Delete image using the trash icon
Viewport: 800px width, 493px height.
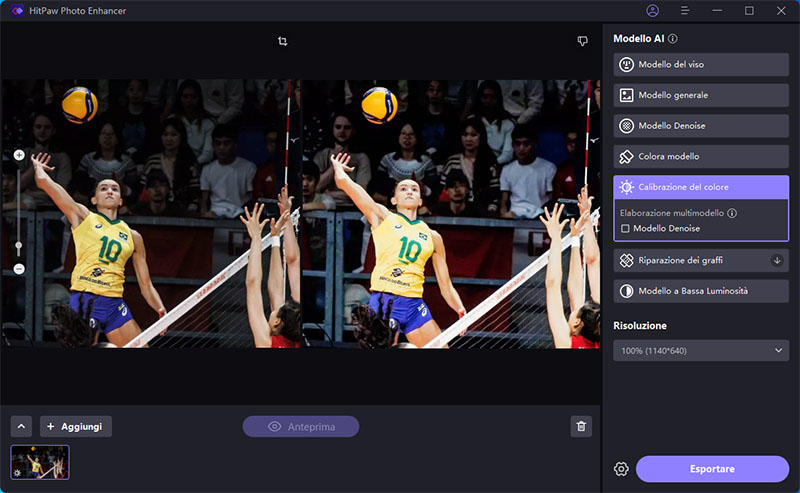[x=581, y=426]
